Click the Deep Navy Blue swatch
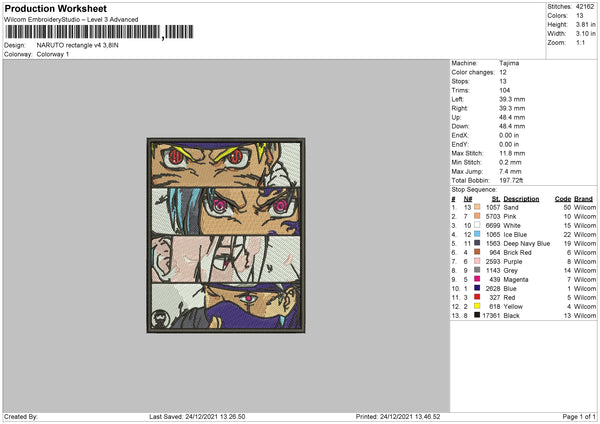600x424 pixels. [x=477, y=243]
